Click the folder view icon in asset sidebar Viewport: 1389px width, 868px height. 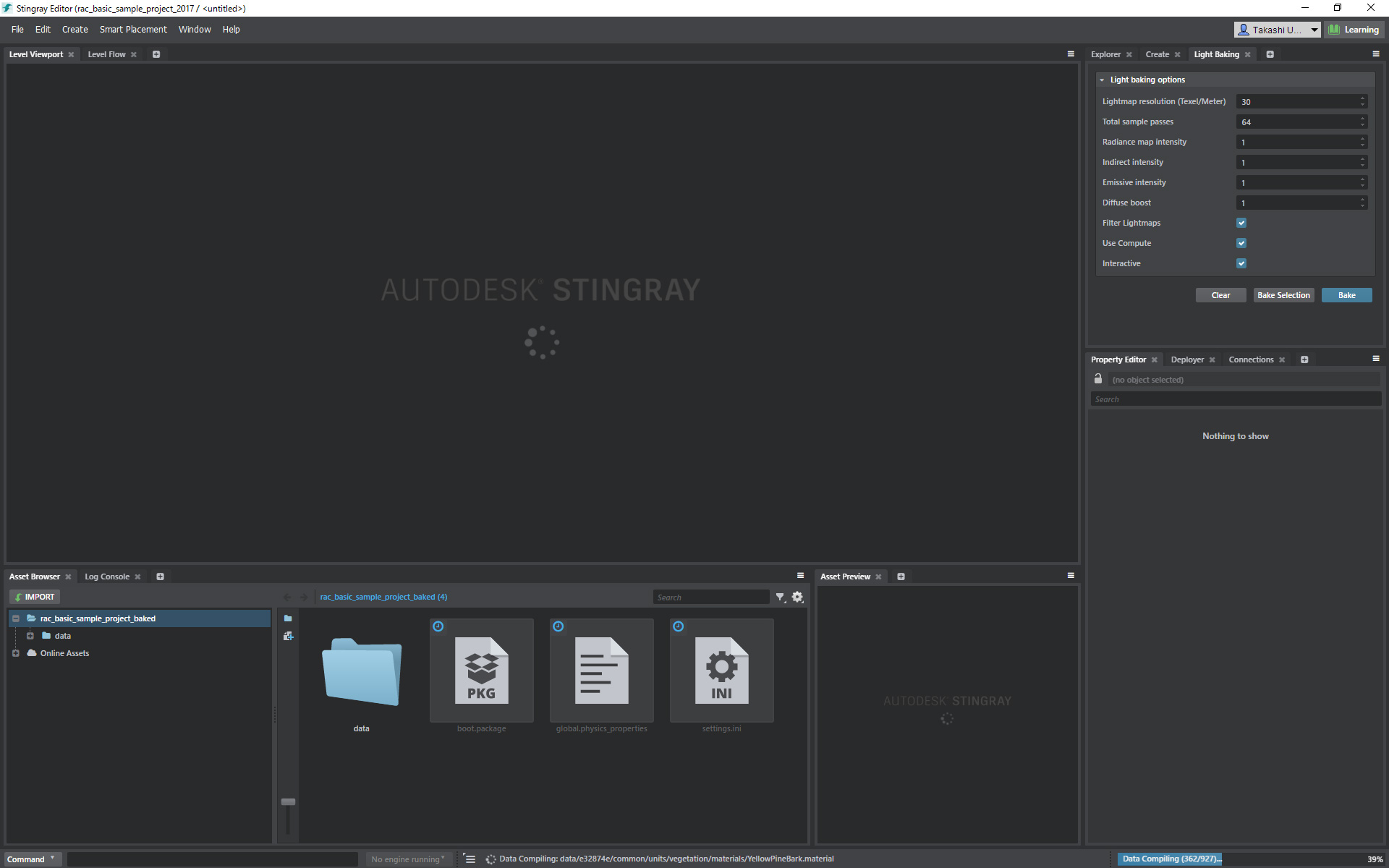click(x=288, y=618)
